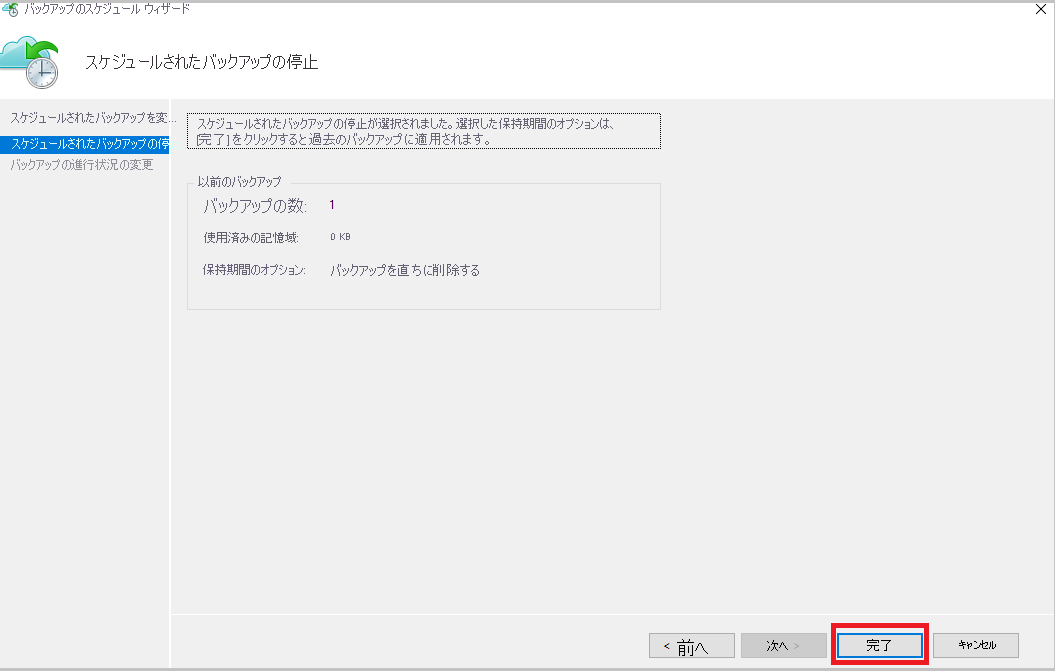Click the page heading スケジュールされたバックアップの停止

click(201, 62)
